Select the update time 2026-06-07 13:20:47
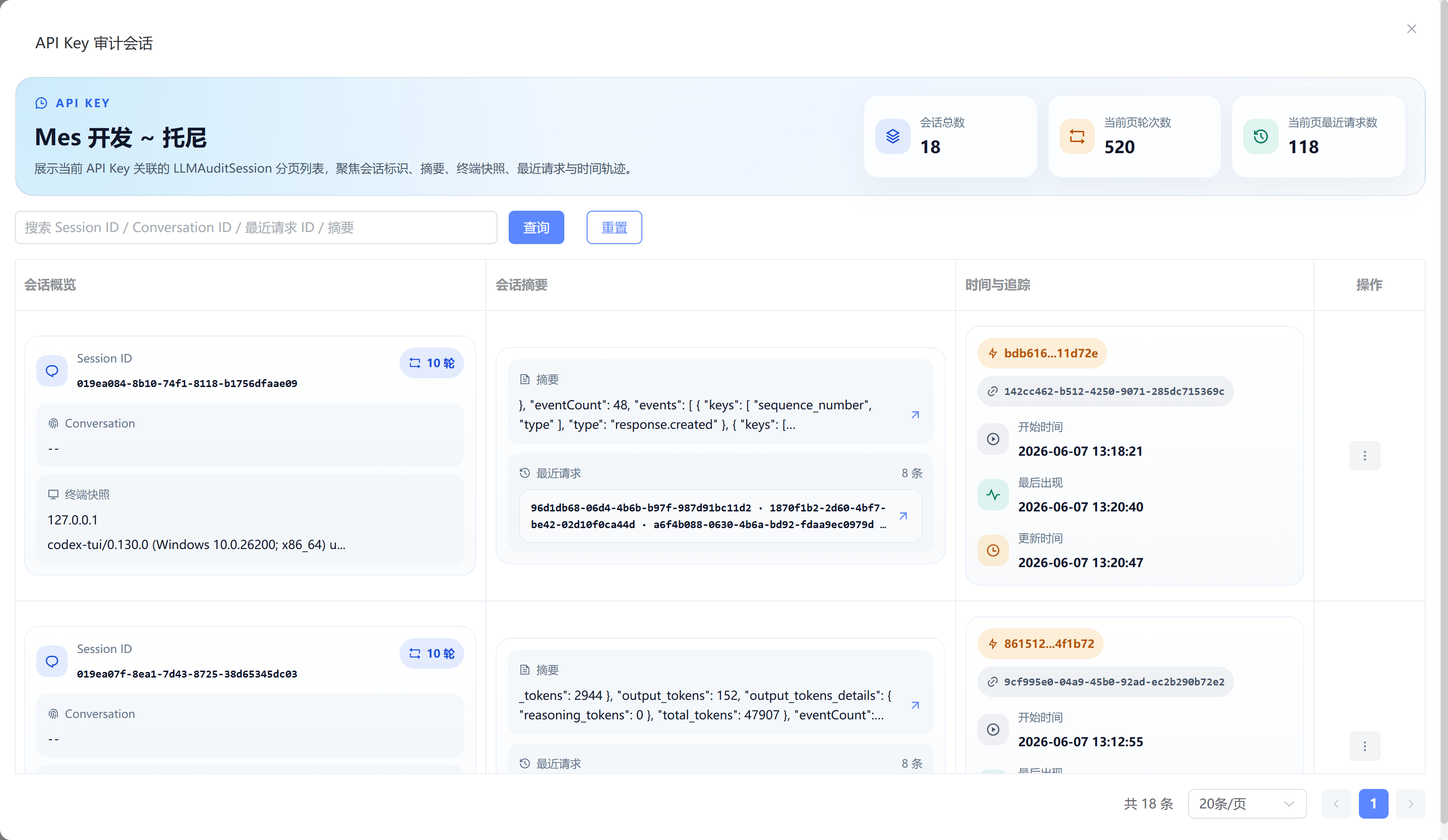This screenshot has width=1448, height=840. point(1081,563)
